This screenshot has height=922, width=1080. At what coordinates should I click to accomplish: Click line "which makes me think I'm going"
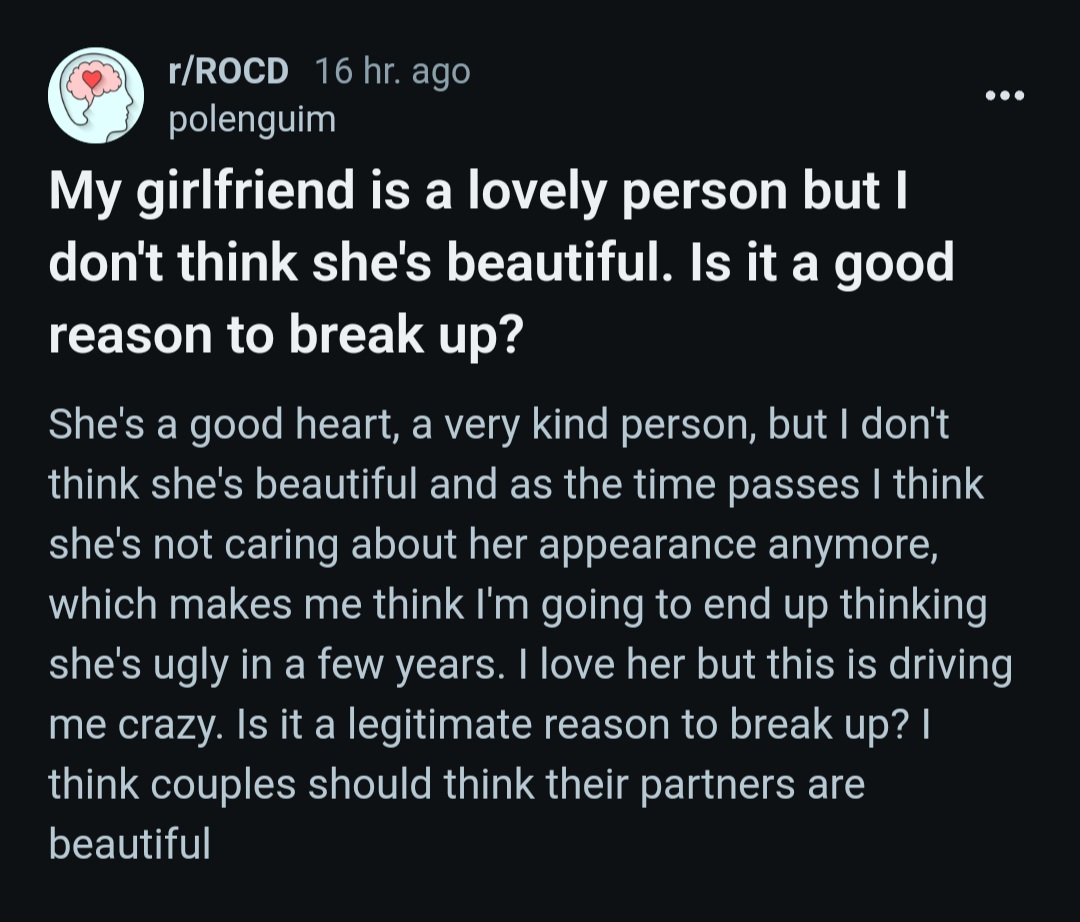518,605
